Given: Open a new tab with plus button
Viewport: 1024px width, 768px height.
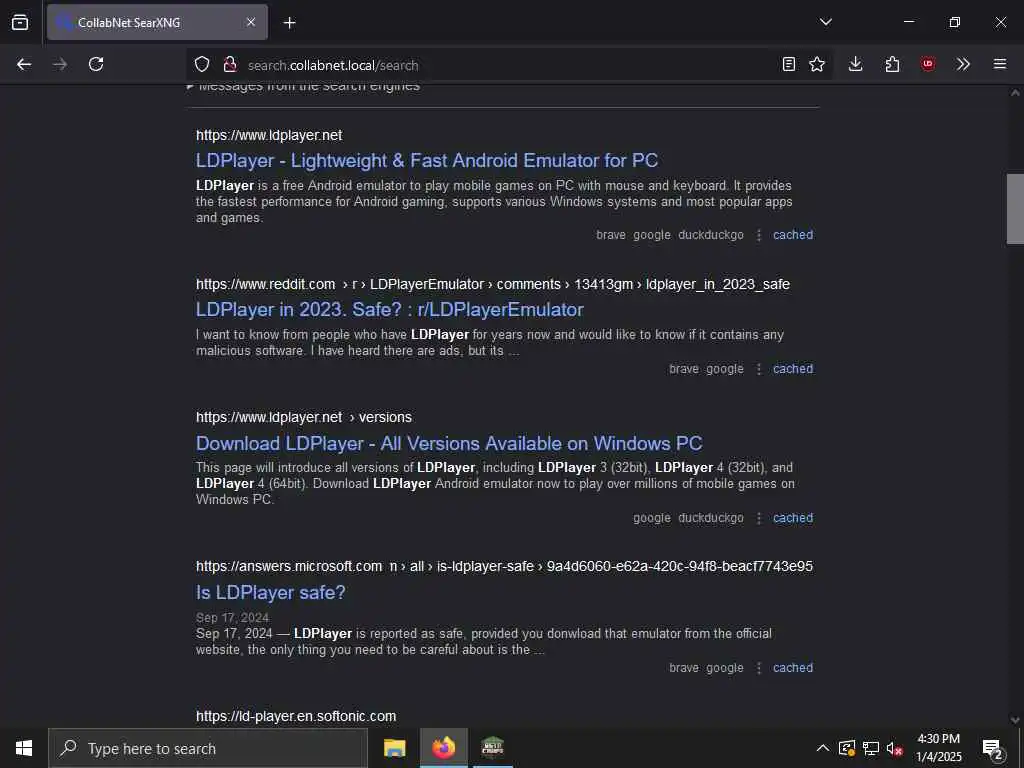Looking at the screenshot, I should [x=289, y=23].
